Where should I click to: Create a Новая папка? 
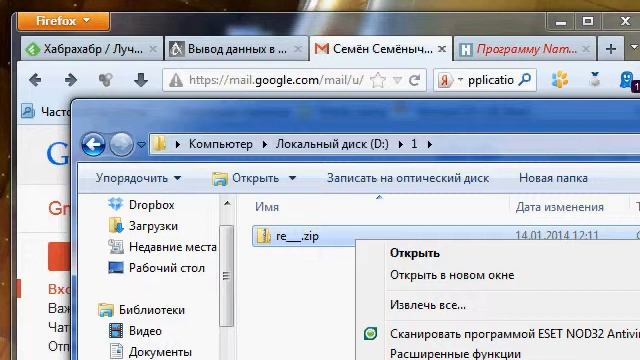click(553, 178)
